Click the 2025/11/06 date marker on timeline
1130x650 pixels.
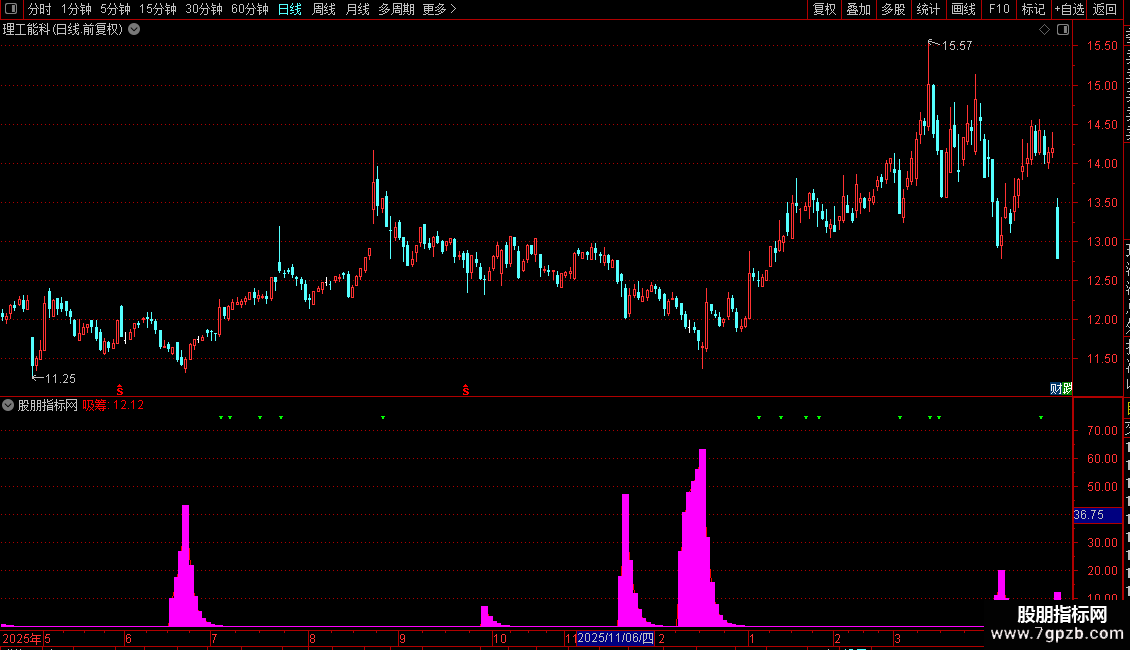(x=615, y=638)
